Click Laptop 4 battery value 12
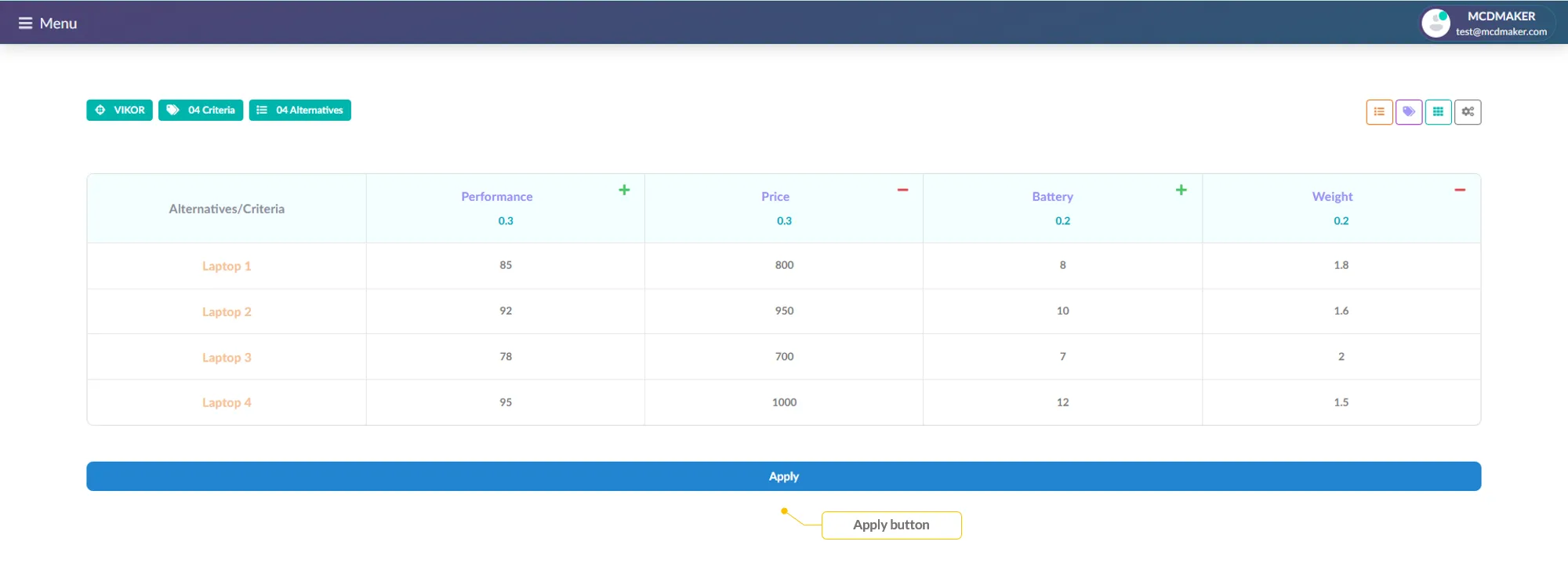 coord(1062,402)
